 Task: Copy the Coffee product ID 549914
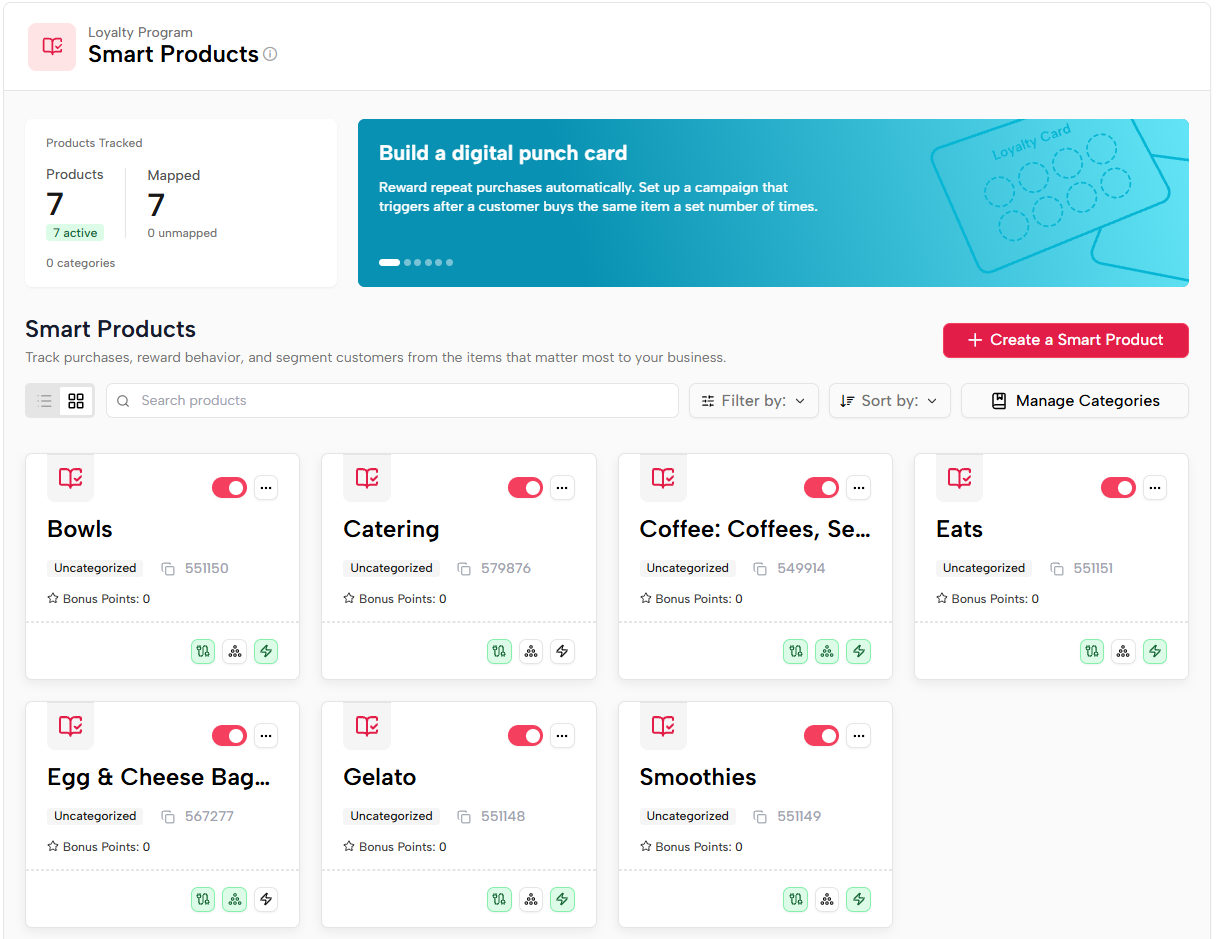tap(760, 569)
